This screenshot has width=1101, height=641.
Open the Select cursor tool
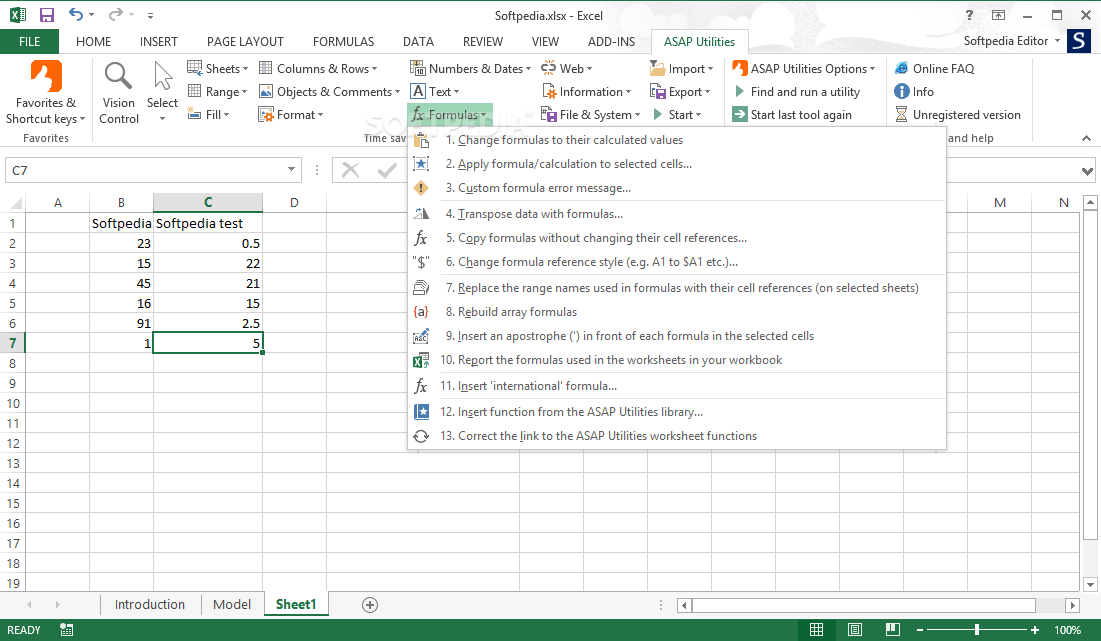[x=162, y=93]
